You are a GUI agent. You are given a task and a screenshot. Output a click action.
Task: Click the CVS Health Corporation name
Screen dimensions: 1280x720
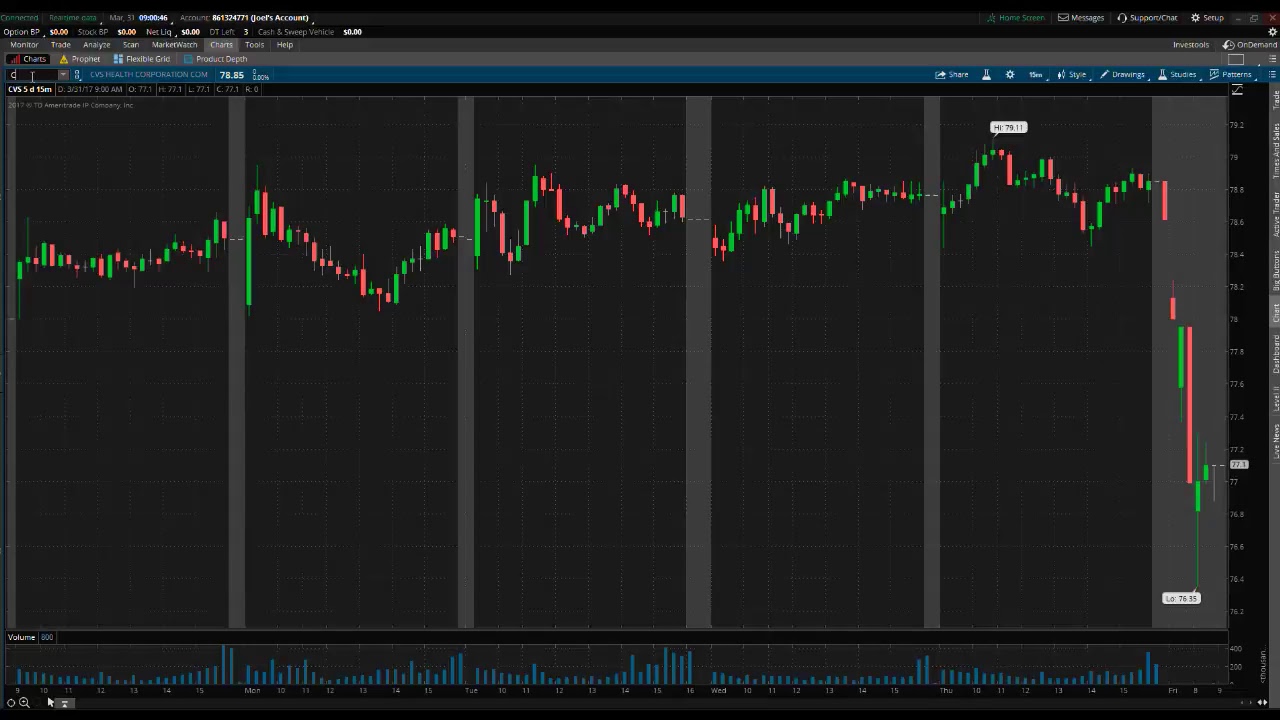[149, 75]
